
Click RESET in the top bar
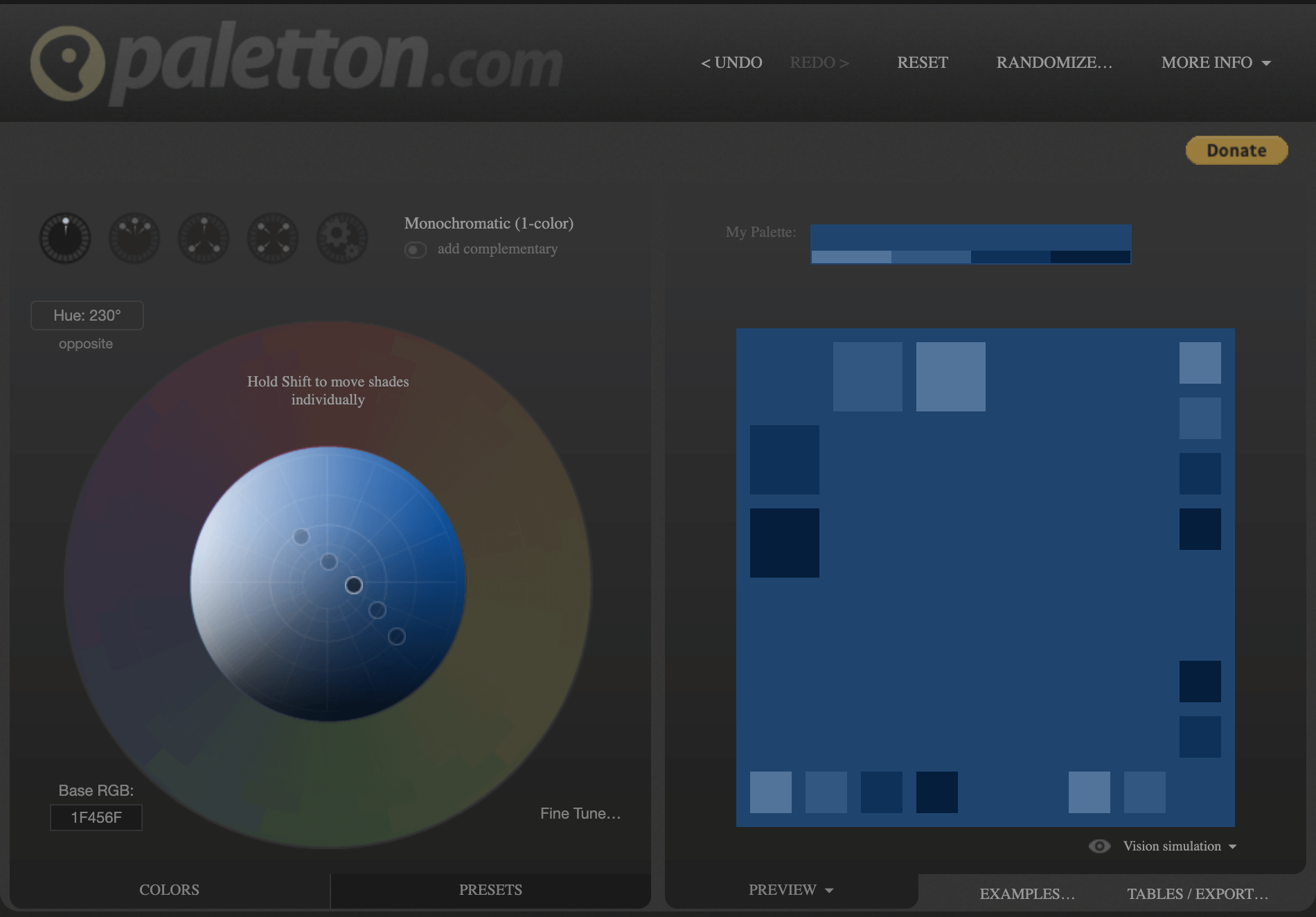click(923, 62)
